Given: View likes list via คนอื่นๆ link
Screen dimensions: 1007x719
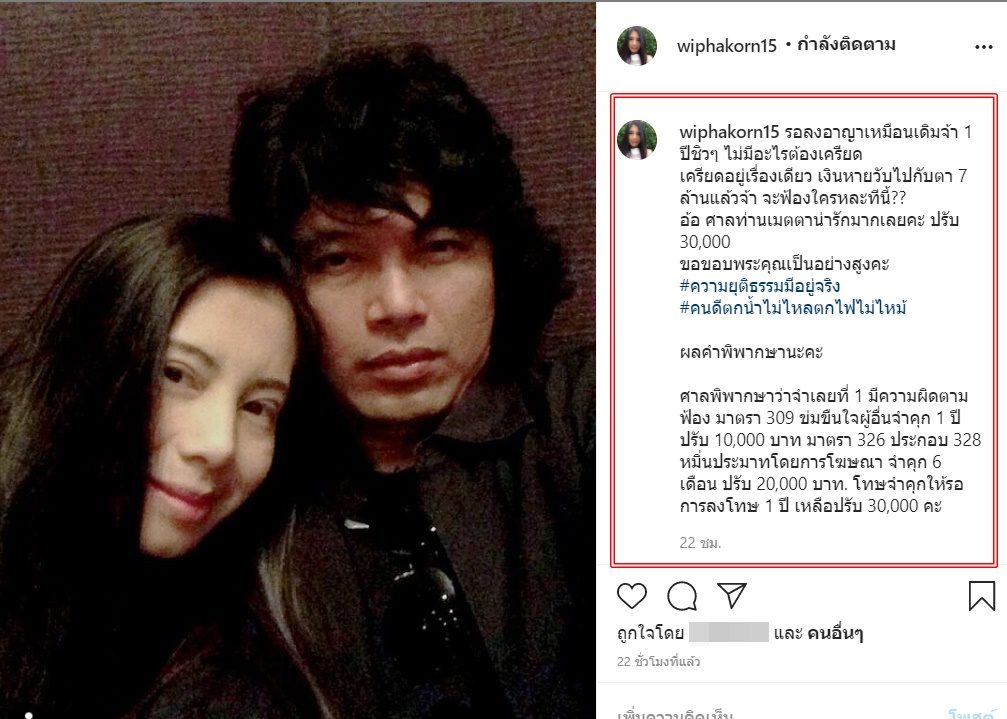Looking at the screenshot, I should pyautogui.click(x=835, y=634).
